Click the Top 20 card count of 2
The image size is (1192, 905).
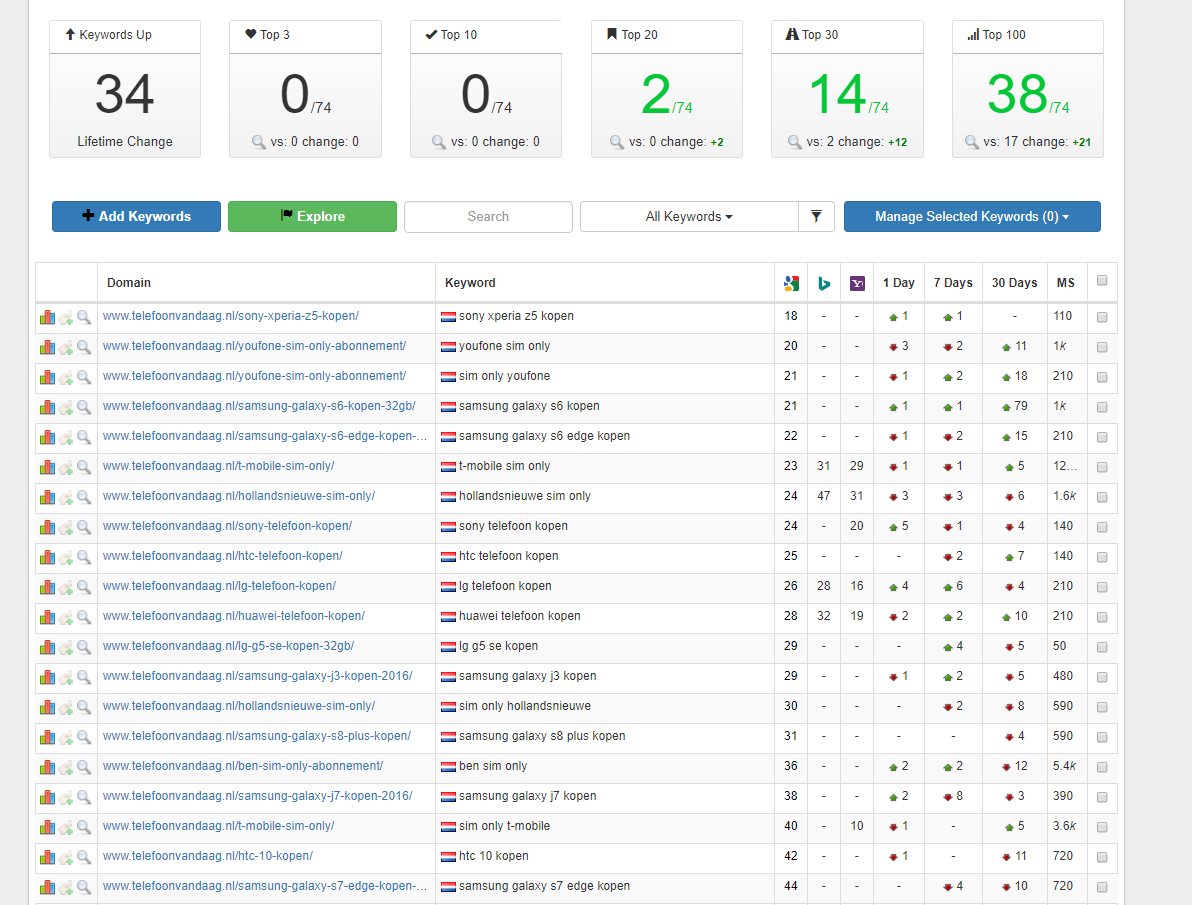656,94
